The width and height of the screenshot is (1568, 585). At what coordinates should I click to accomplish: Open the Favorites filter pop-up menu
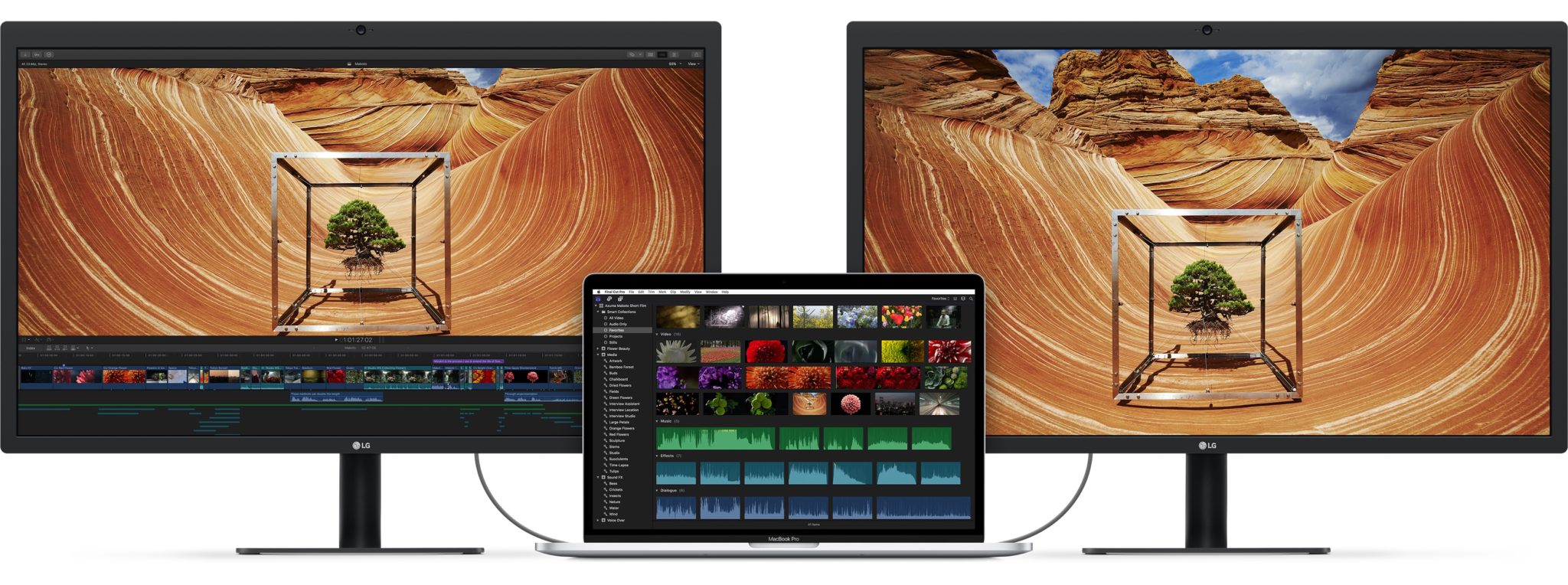click(940, 299)
